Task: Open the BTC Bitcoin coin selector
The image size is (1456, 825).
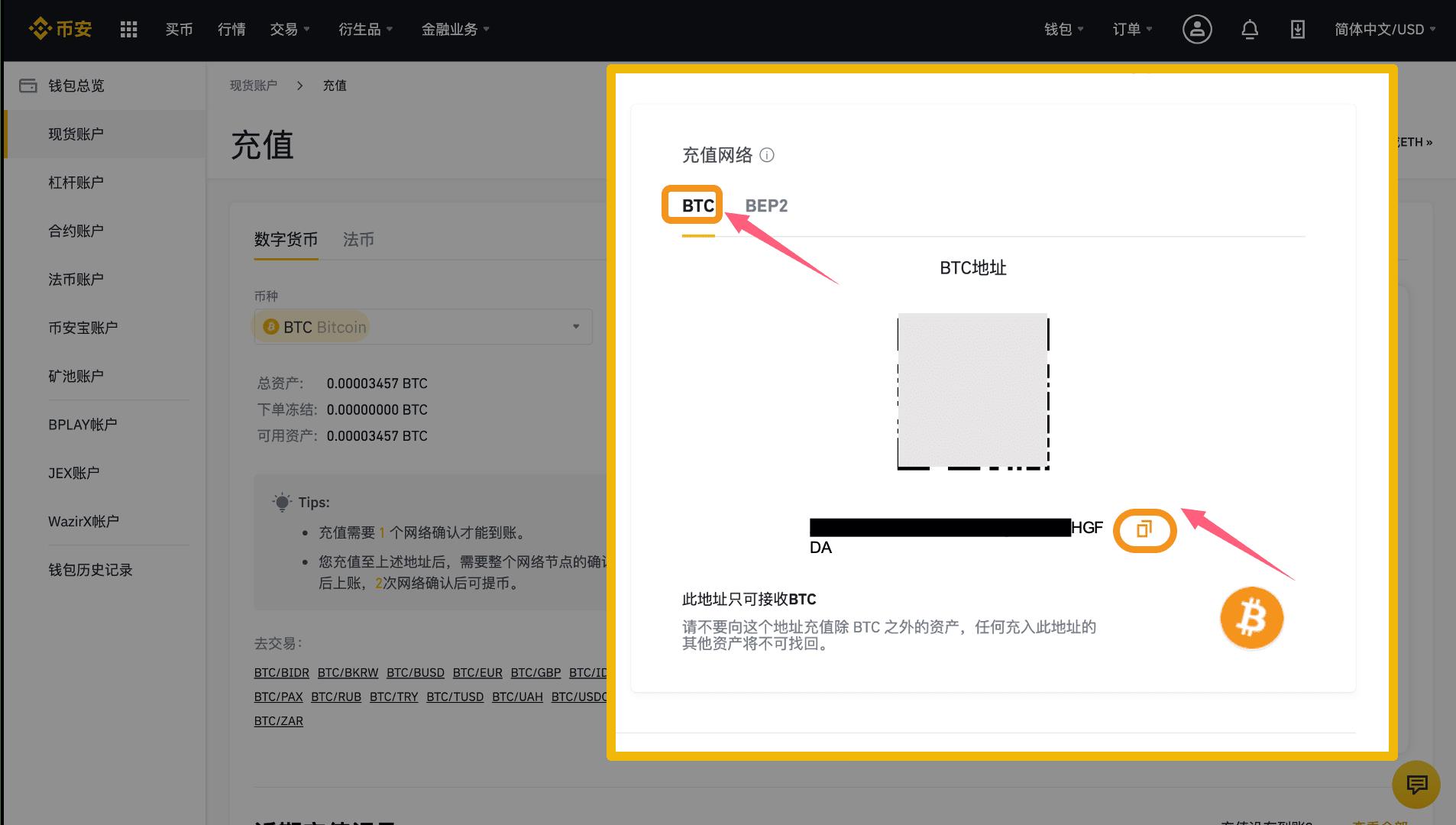Action: 423,327
